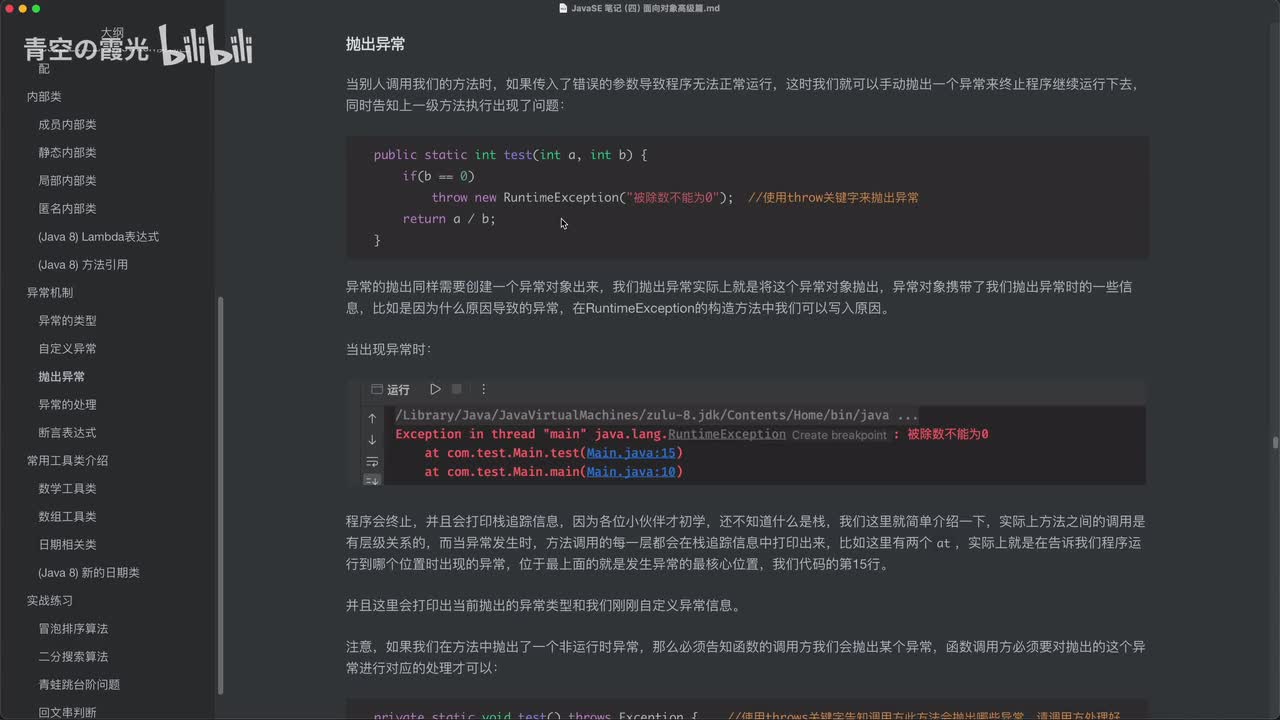Navigate to 异常的处理 section
The height and width of the screenshot is (720, 1280).
coord(67,405)
